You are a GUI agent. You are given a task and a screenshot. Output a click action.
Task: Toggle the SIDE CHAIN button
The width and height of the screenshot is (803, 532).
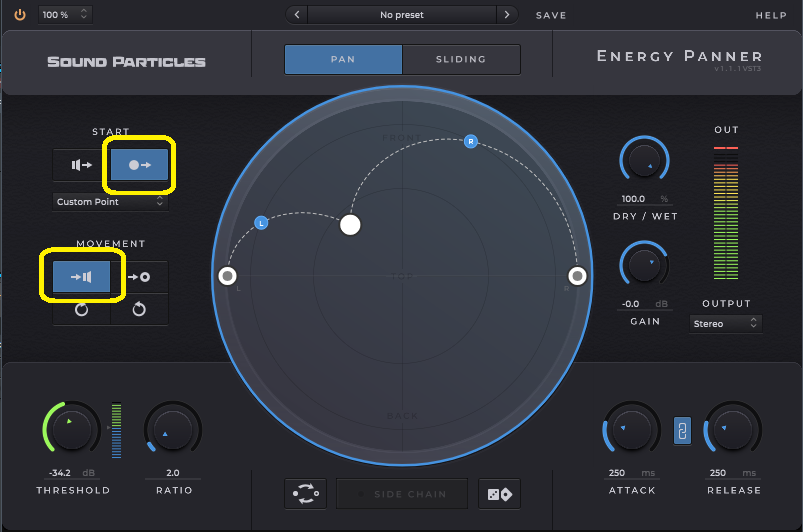tap(402, 494)
